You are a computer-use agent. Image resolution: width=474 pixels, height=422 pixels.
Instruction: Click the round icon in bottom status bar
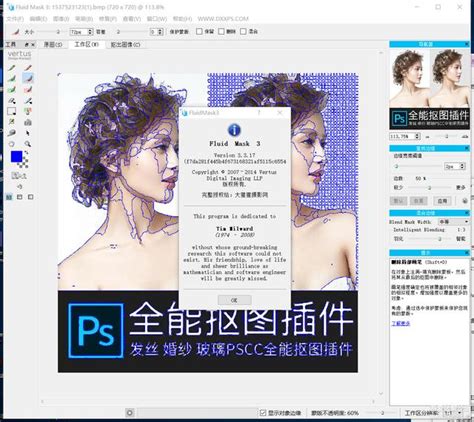[130, 413]
